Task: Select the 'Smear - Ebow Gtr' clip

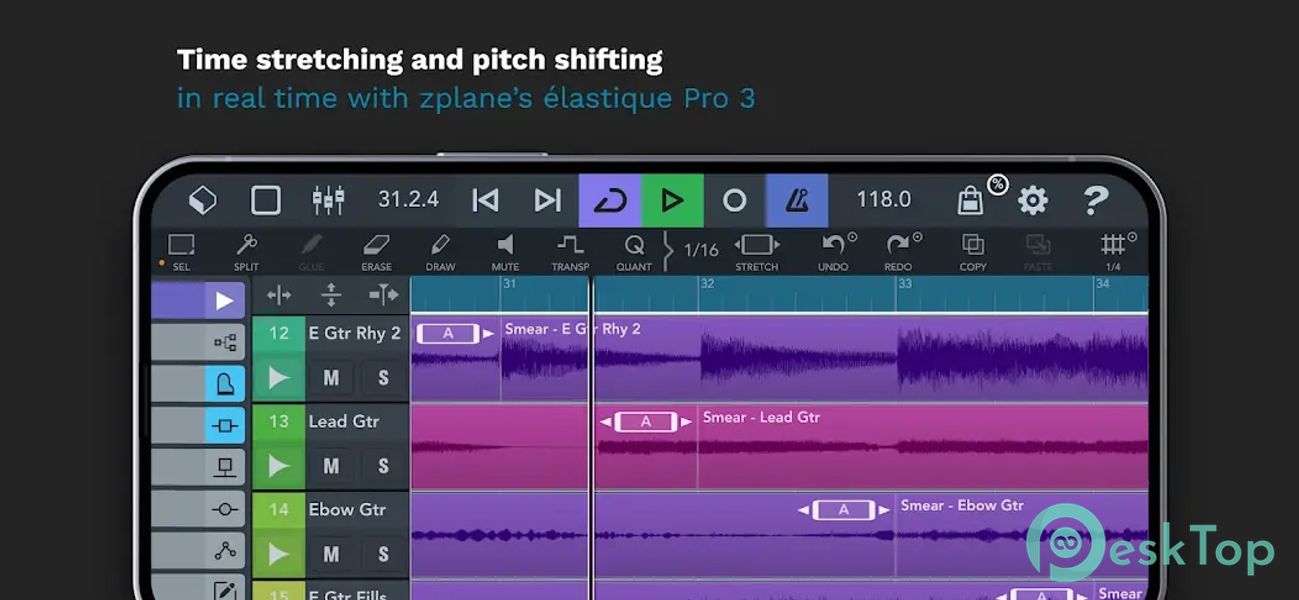Action: point(962,505)
